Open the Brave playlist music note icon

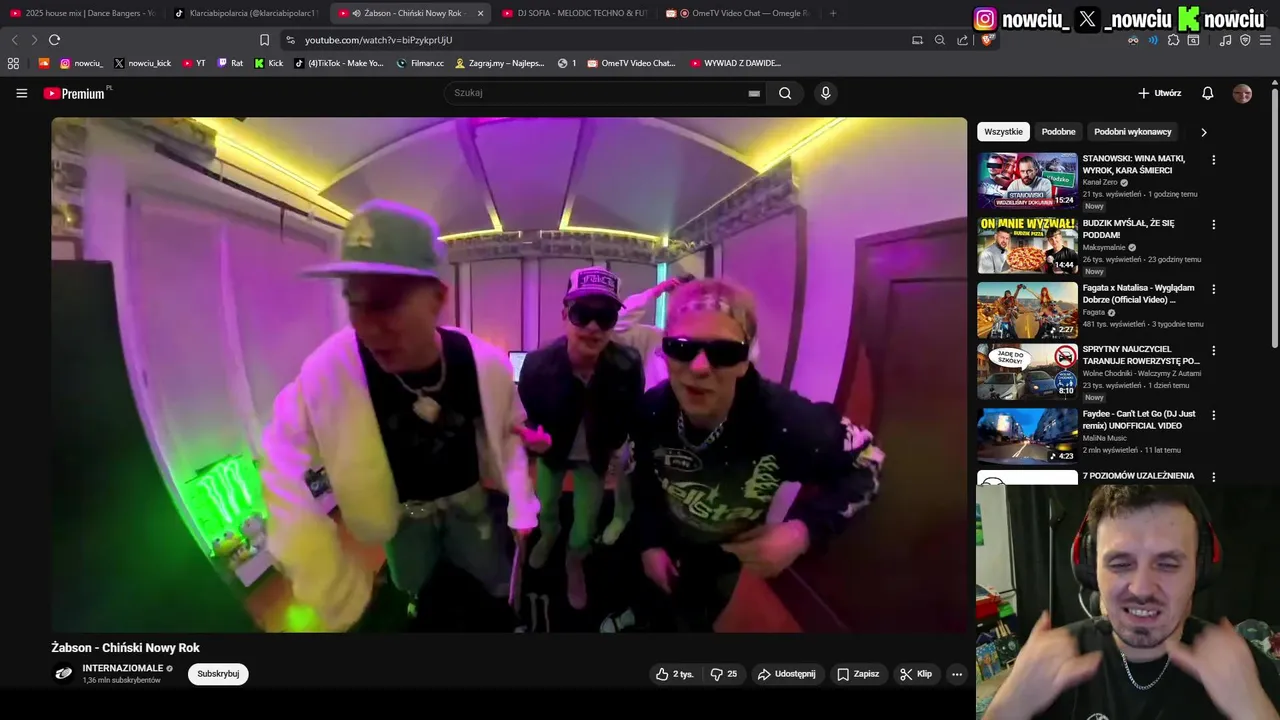click(x=1226, y=40)
